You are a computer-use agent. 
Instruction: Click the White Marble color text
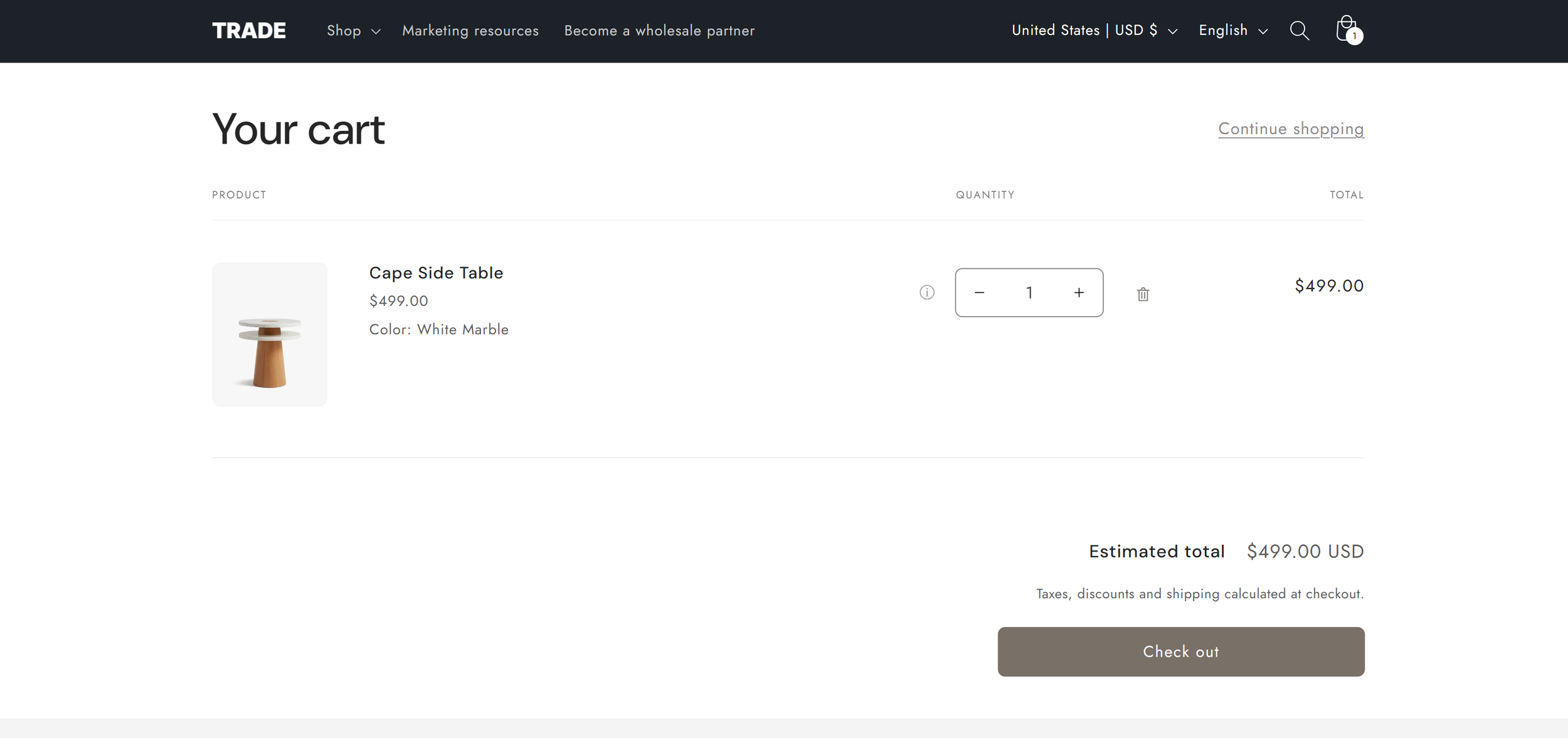(x=462, y=329)
